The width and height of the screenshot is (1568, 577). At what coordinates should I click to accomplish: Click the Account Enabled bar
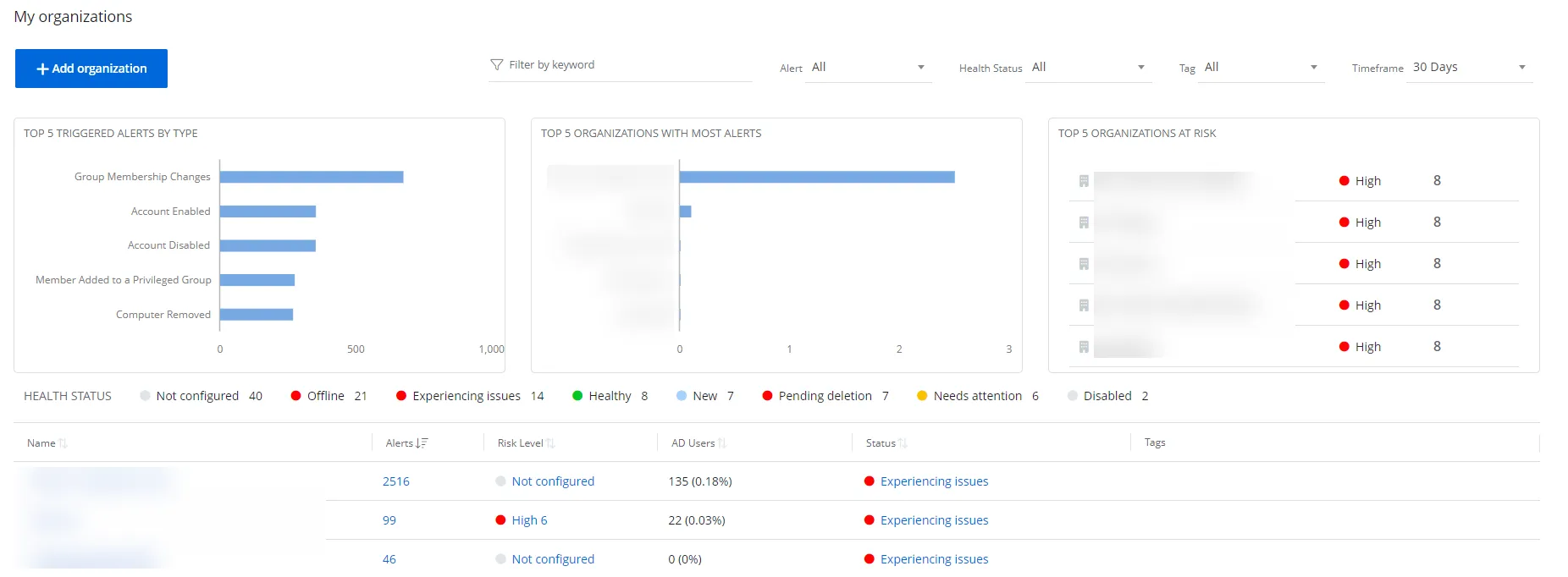pyautogui.click(x=268, y=212)
